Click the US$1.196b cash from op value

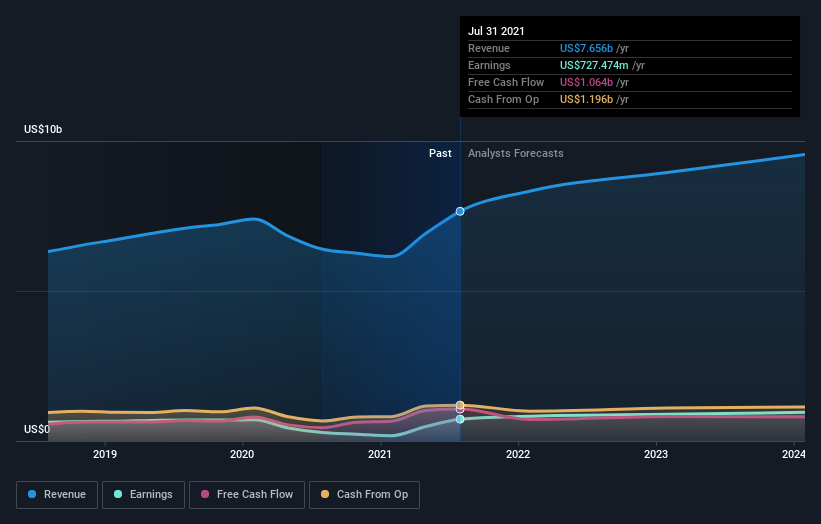click(586, 99)
